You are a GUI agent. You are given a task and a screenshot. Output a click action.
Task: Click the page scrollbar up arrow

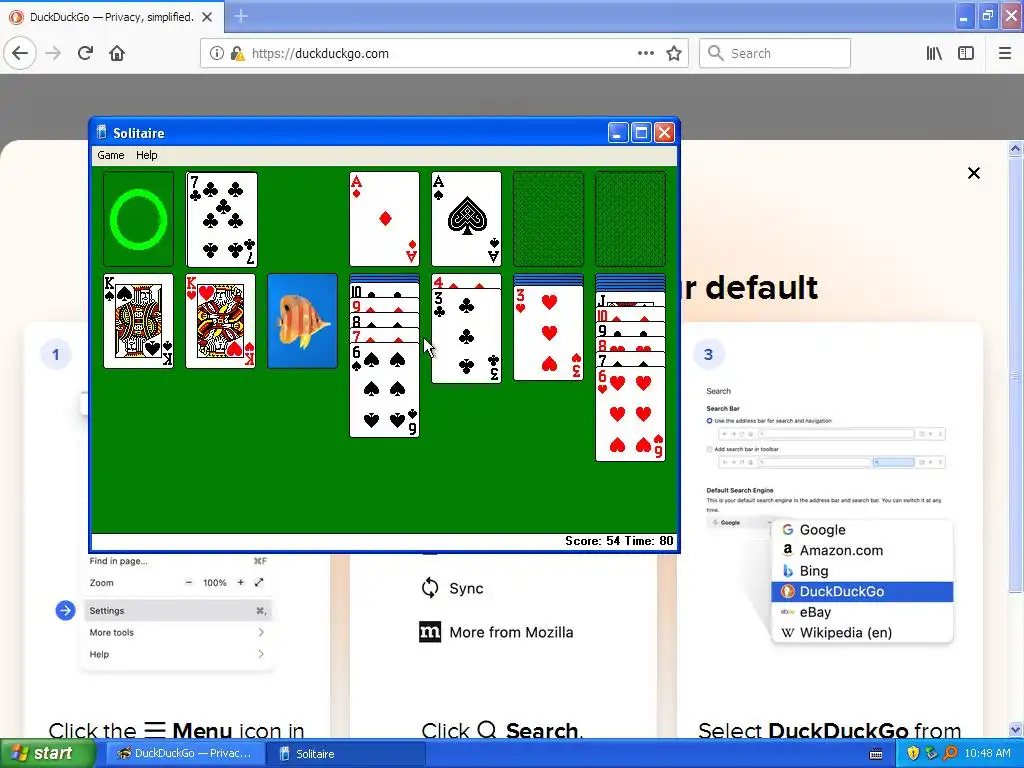[1016, 149]
